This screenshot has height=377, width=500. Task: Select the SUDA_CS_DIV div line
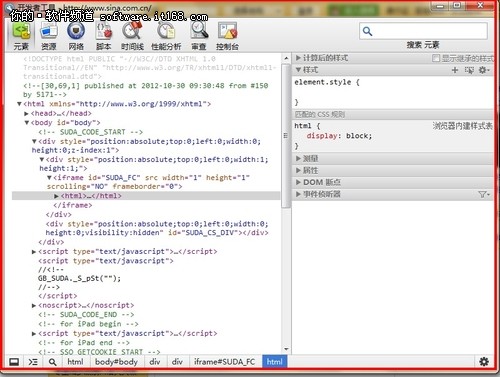pos(157,228)
